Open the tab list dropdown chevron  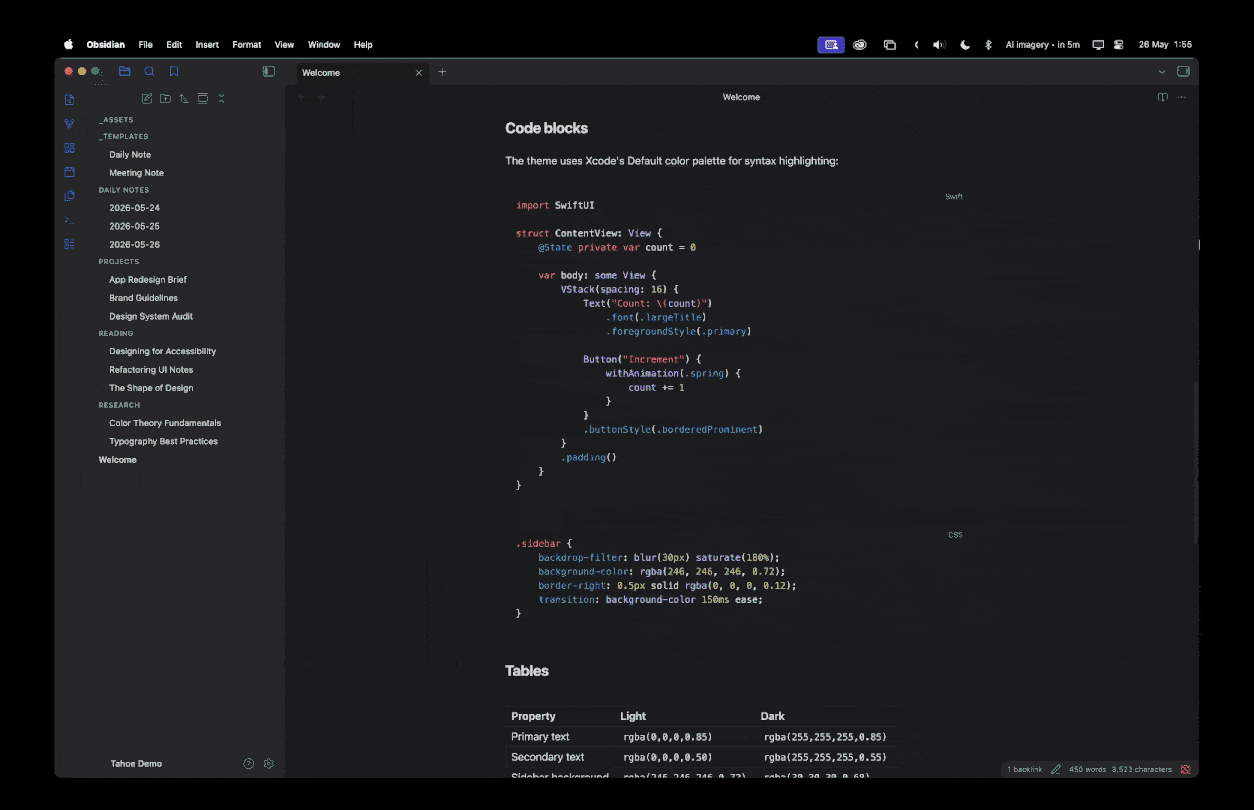coord(1162,72)
